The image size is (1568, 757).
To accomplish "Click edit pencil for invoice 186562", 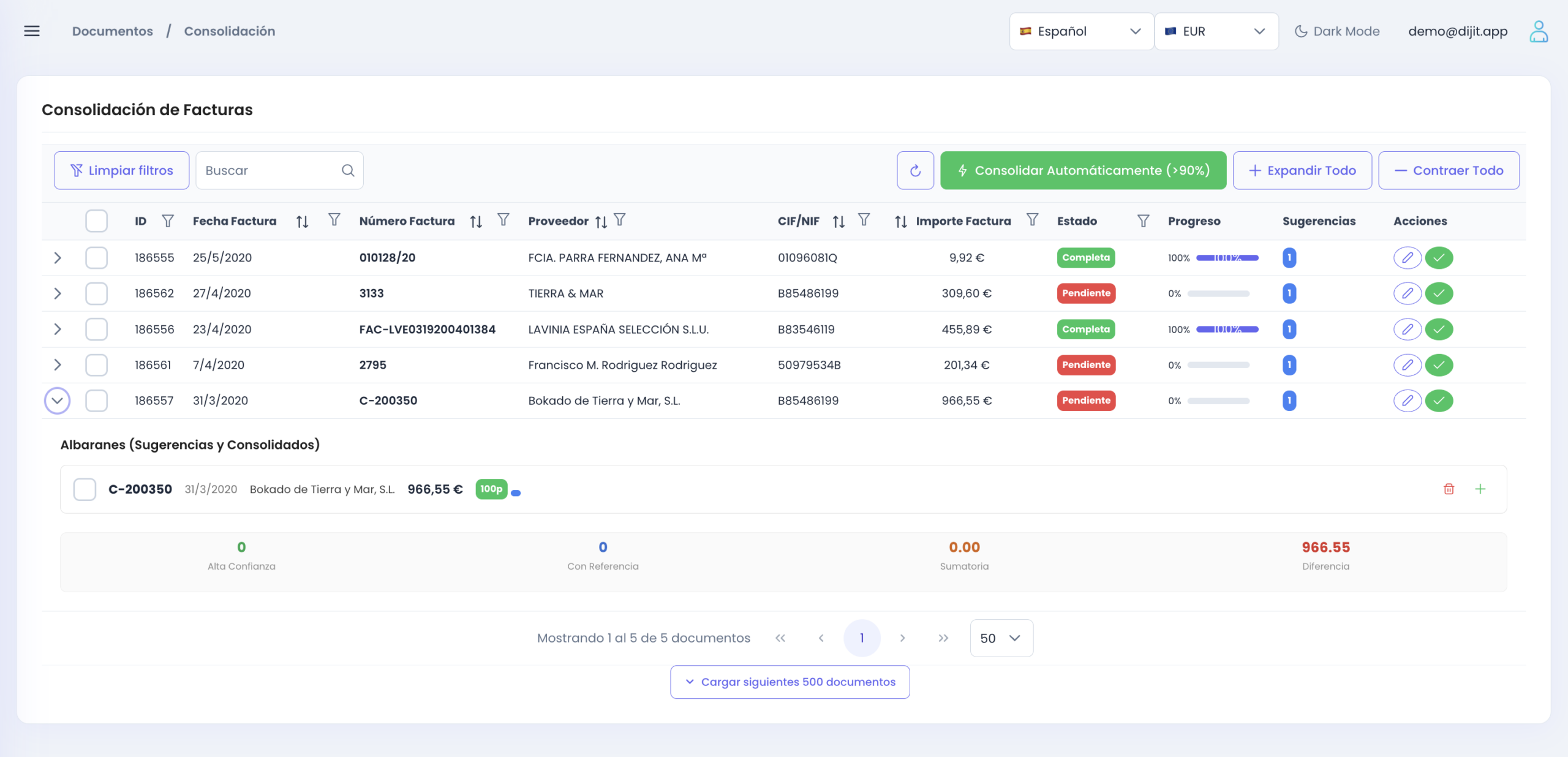I will point(1407,293).
